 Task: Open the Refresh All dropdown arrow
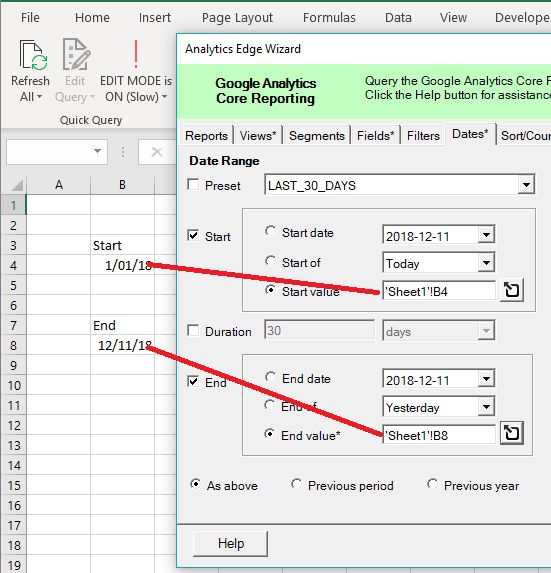[39, 97]
